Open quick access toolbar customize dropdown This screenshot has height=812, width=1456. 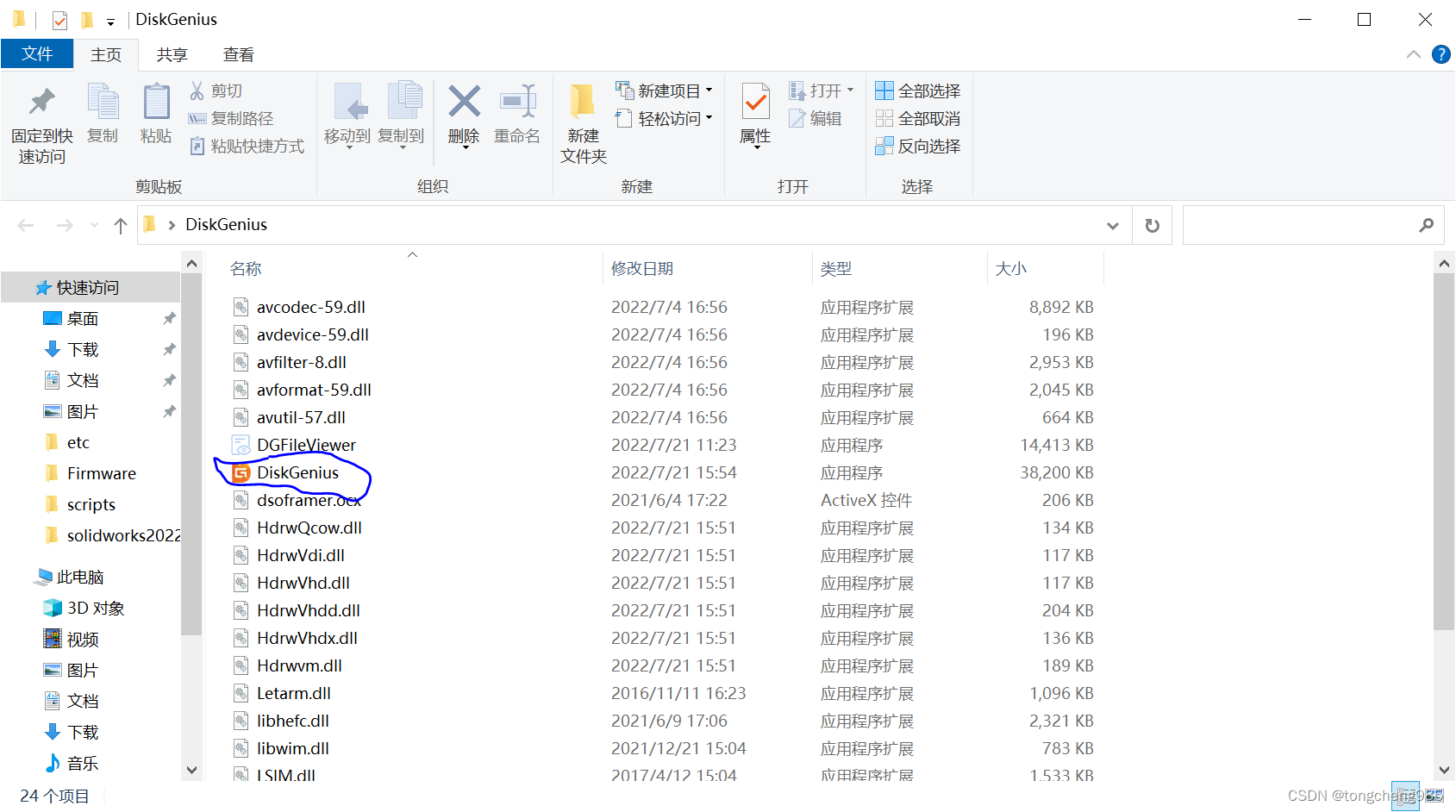click(110, 22)
